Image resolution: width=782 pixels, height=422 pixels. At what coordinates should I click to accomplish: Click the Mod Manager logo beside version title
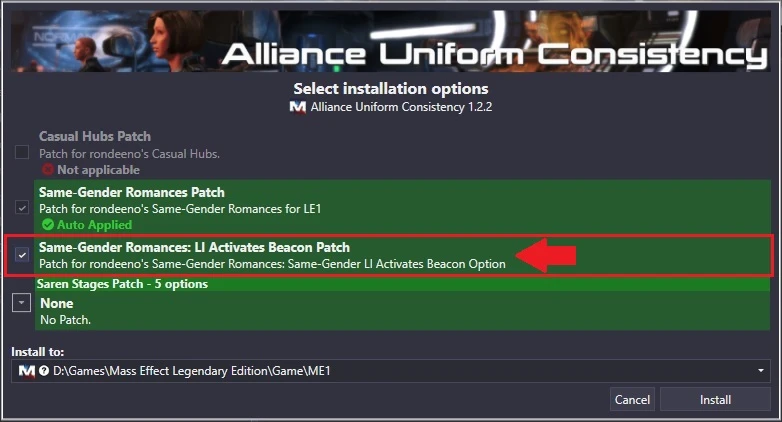298,107
